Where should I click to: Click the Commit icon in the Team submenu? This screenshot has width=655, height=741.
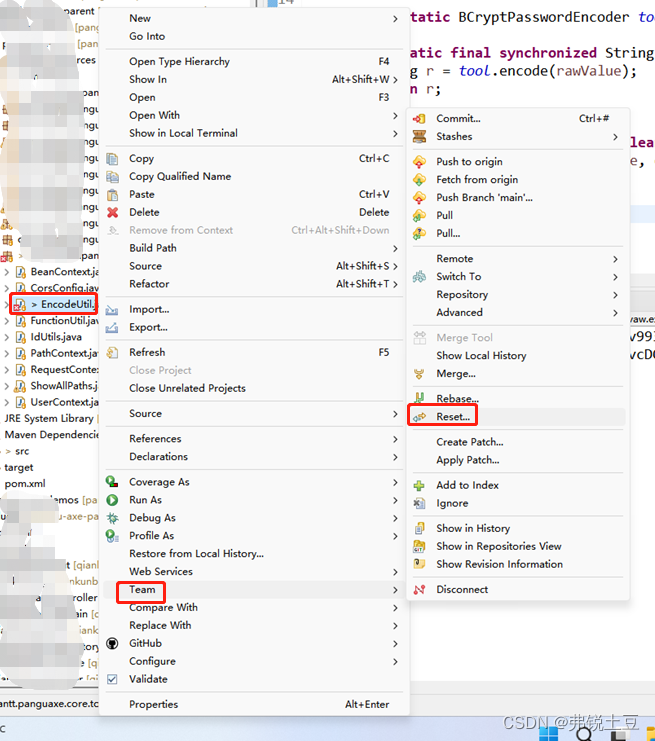[419, 119]
